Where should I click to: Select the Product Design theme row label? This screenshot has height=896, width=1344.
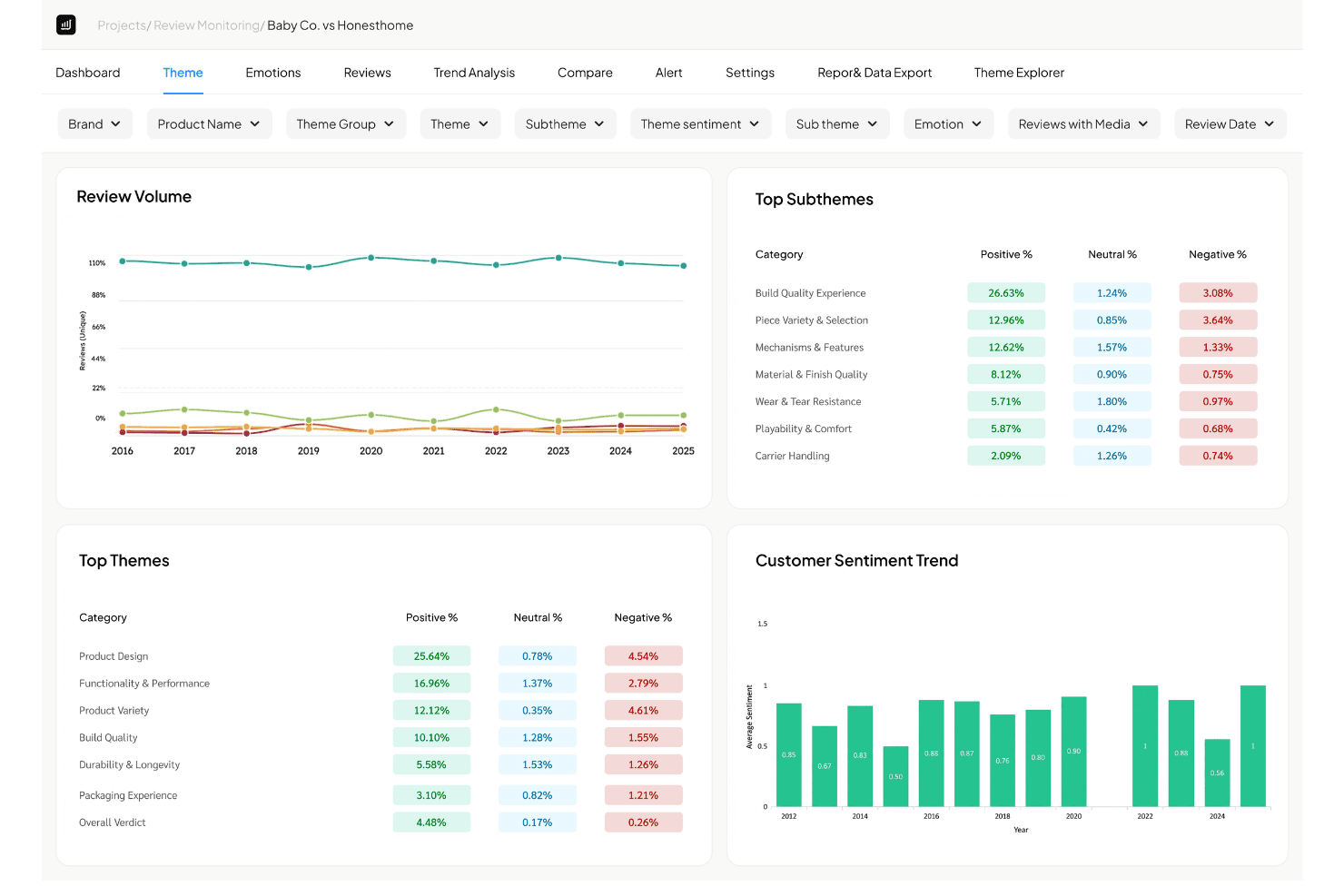pos(114,656)
